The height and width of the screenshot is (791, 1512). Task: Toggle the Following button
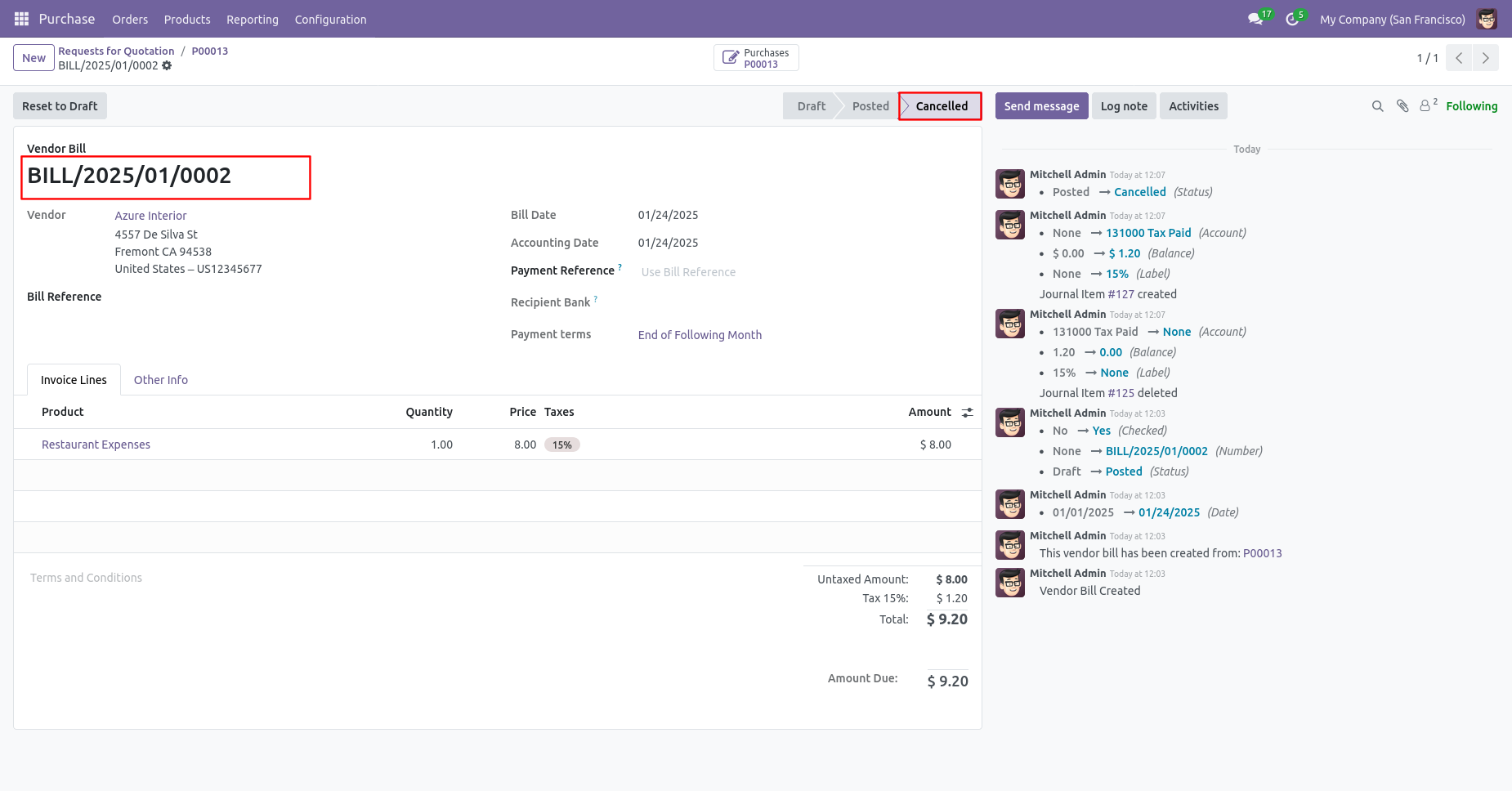click(1471, 106)
